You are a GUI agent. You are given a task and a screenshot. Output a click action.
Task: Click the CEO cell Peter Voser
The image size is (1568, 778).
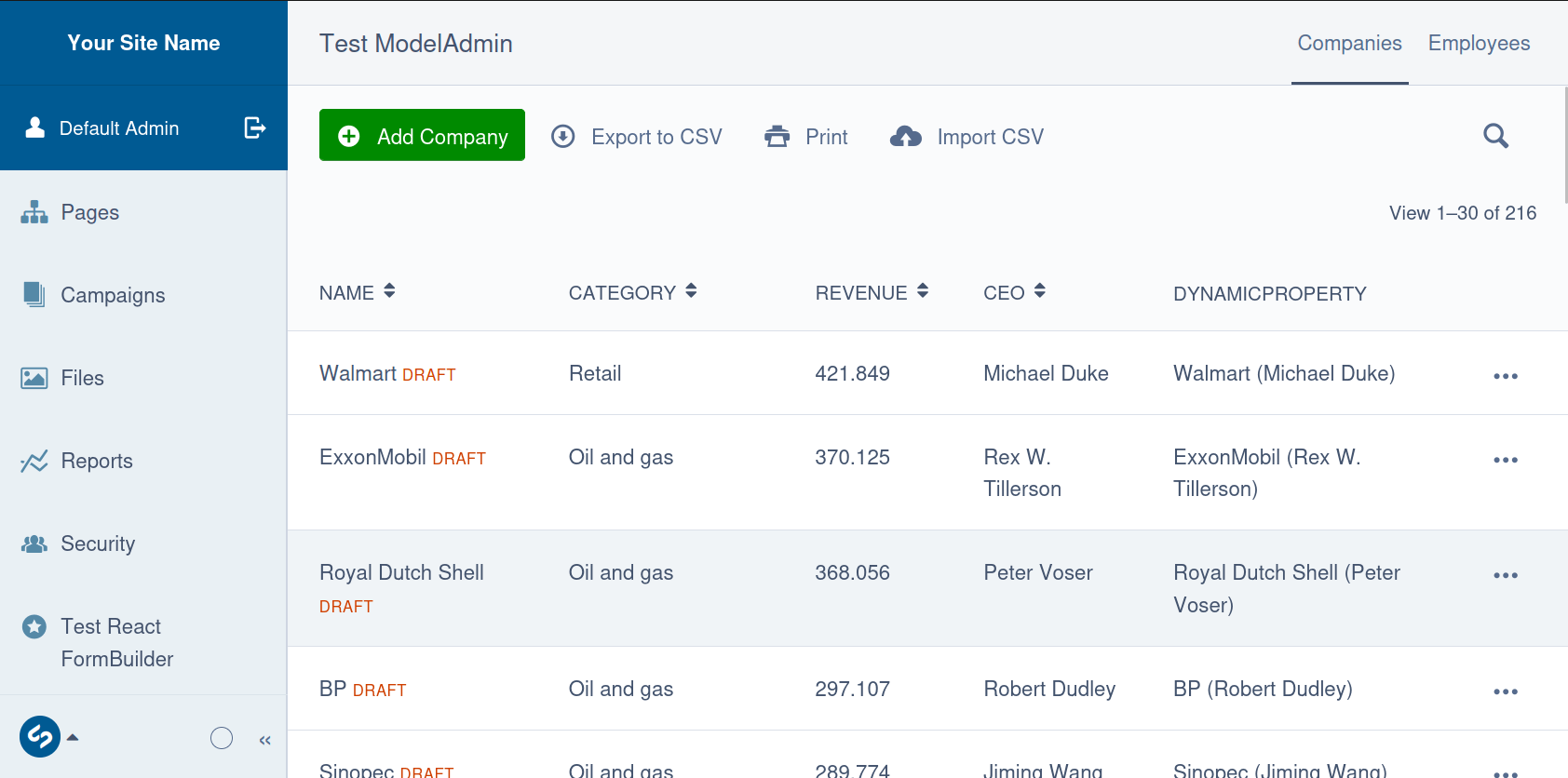coord(1038,572)
